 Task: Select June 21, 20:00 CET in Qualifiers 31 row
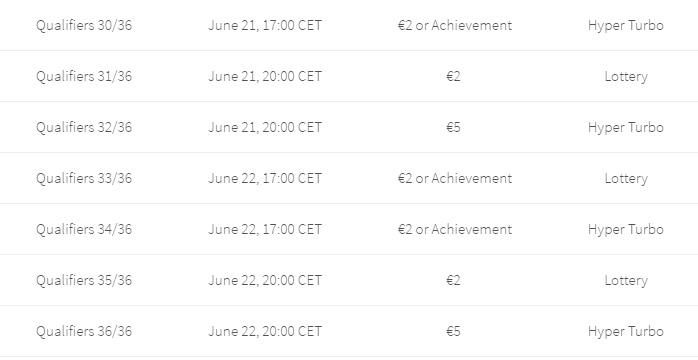tap(265, 77)
